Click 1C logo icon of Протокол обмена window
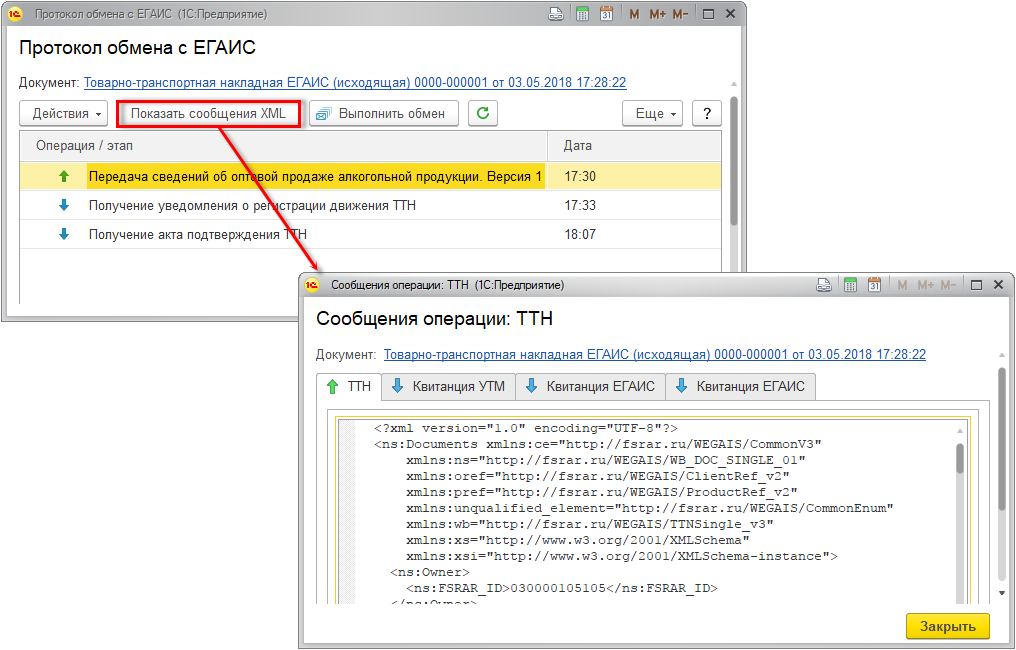This screenshot has width=1016, height=650. coord(15,14)
